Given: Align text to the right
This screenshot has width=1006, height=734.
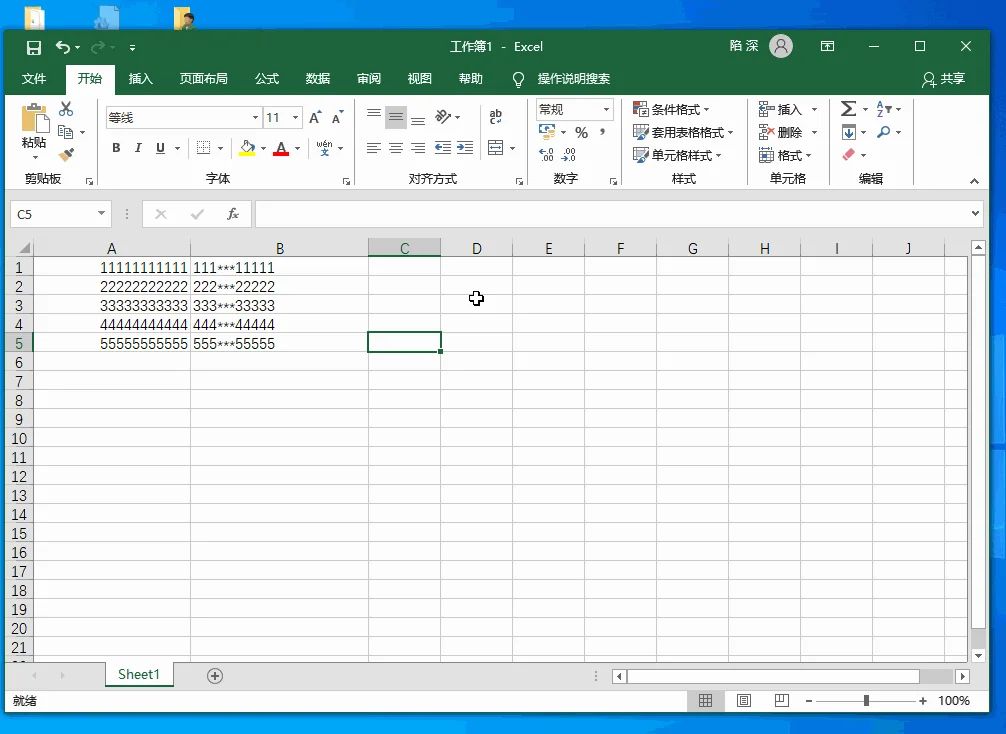Looking at the screenshot, I should coord(418,148).
